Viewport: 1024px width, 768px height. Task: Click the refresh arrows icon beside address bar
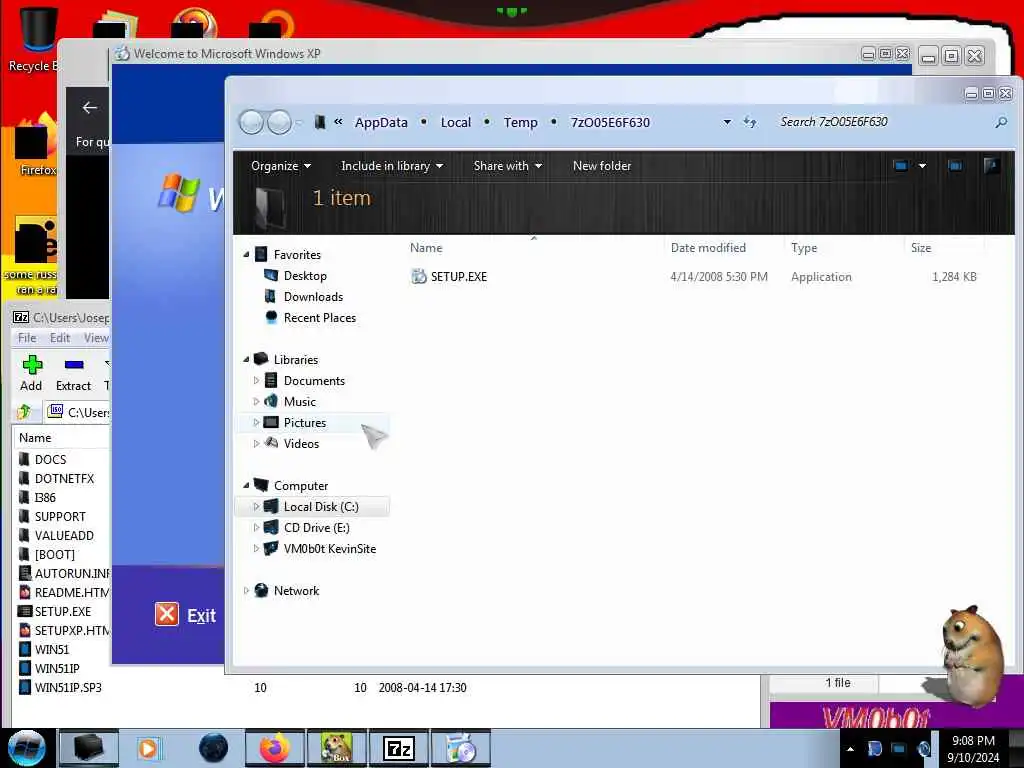point(750,122)
